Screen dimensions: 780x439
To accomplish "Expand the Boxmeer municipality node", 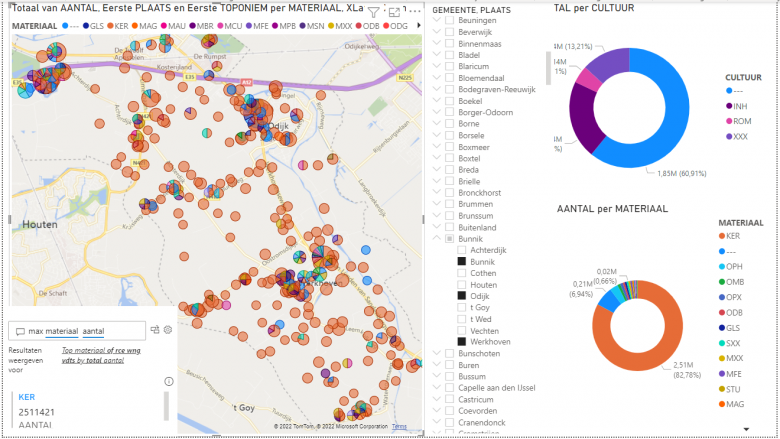I will pyautogui.click(x=435, y=147).
